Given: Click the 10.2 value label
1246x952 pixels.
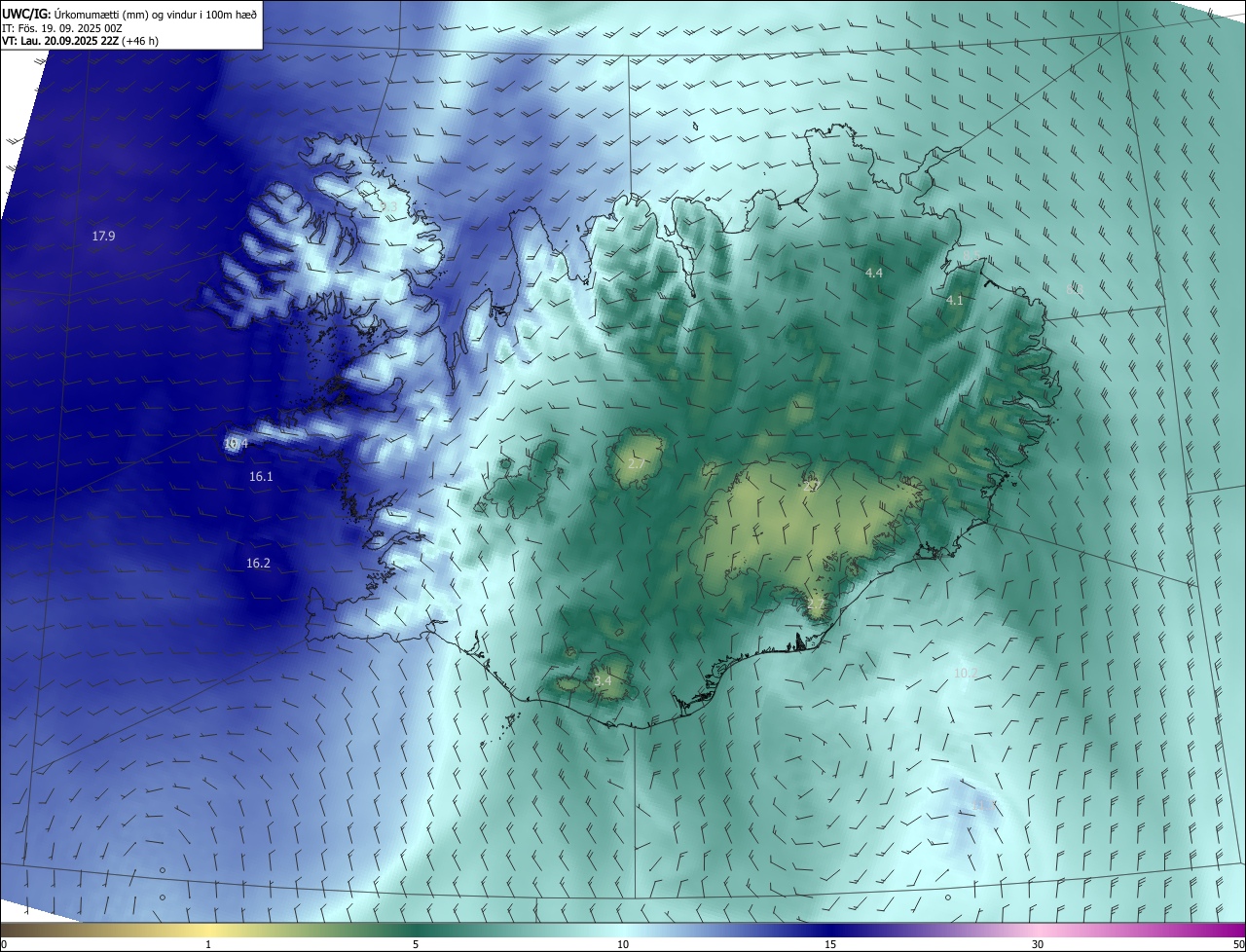Looking at the screenshot, I should point(966,673).
